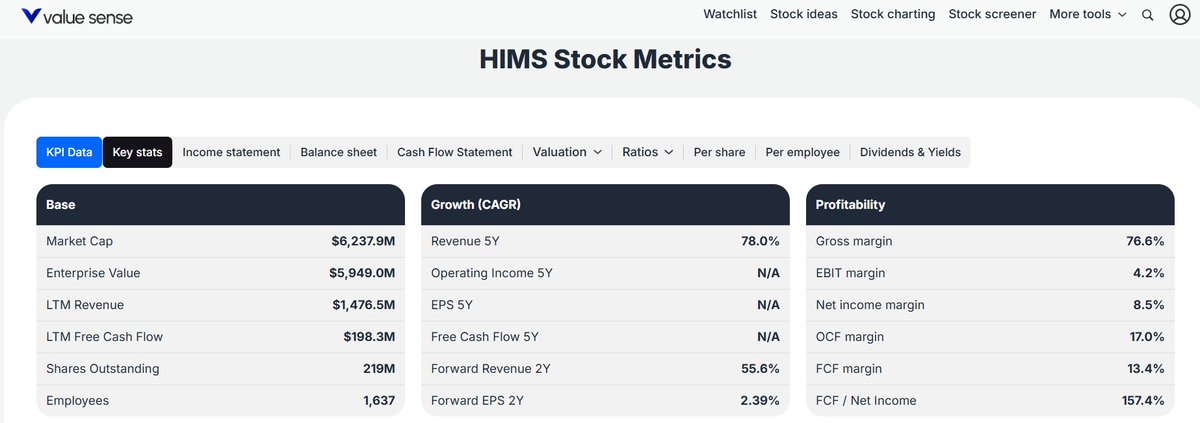Open the user account profile icon
The width and height of the screenshot is (1200, 423).
coord(1180,15)
